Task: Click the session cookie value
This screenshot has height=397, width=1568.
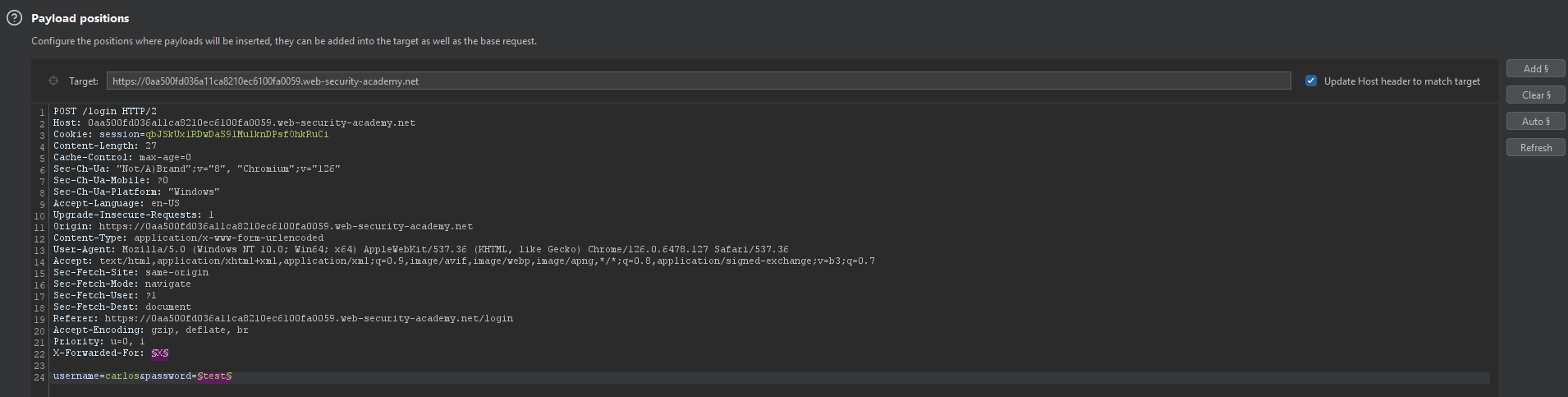Action: pos(236,135)
